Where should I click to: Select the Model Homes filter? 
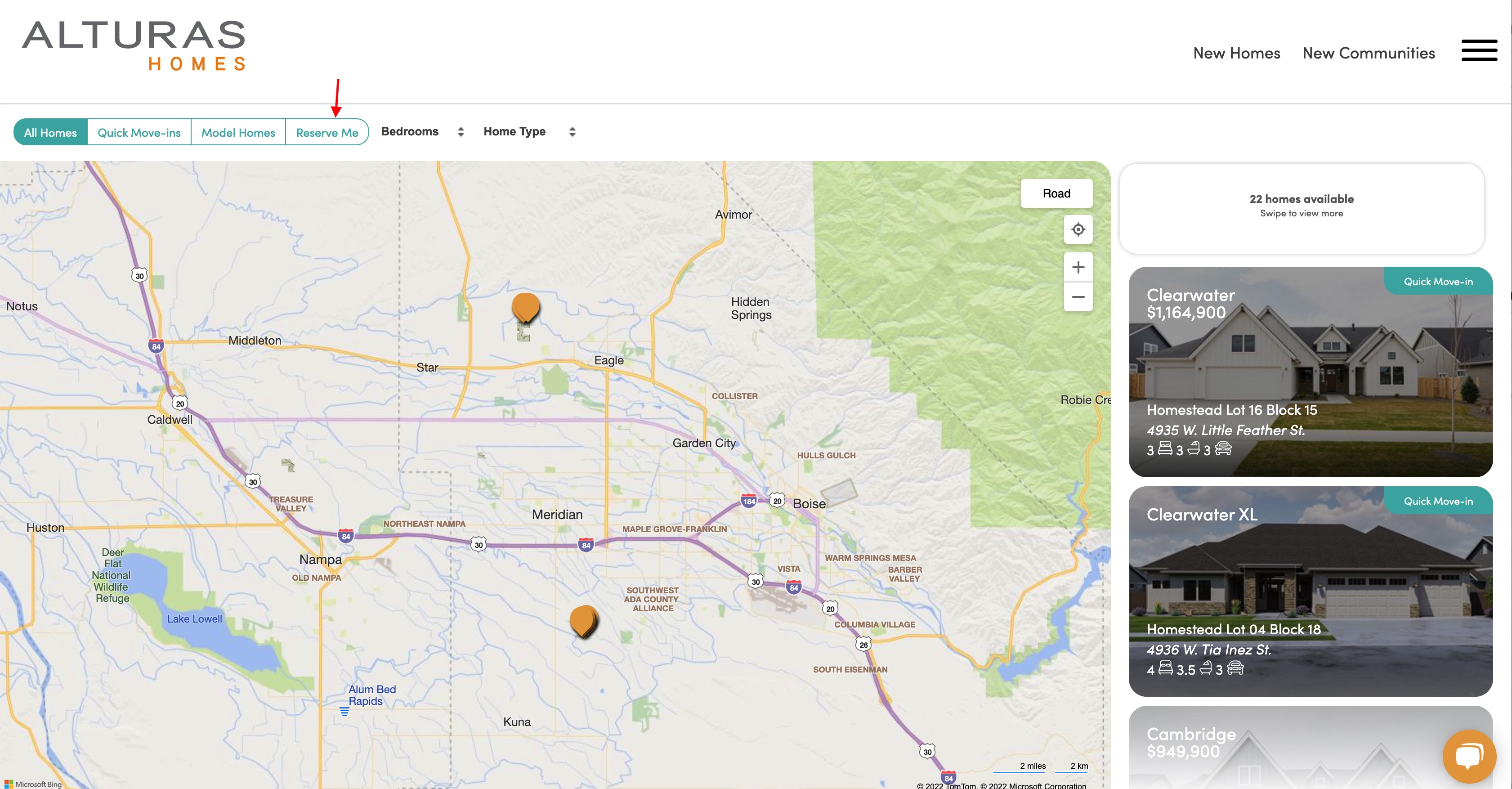coord(238,133)
